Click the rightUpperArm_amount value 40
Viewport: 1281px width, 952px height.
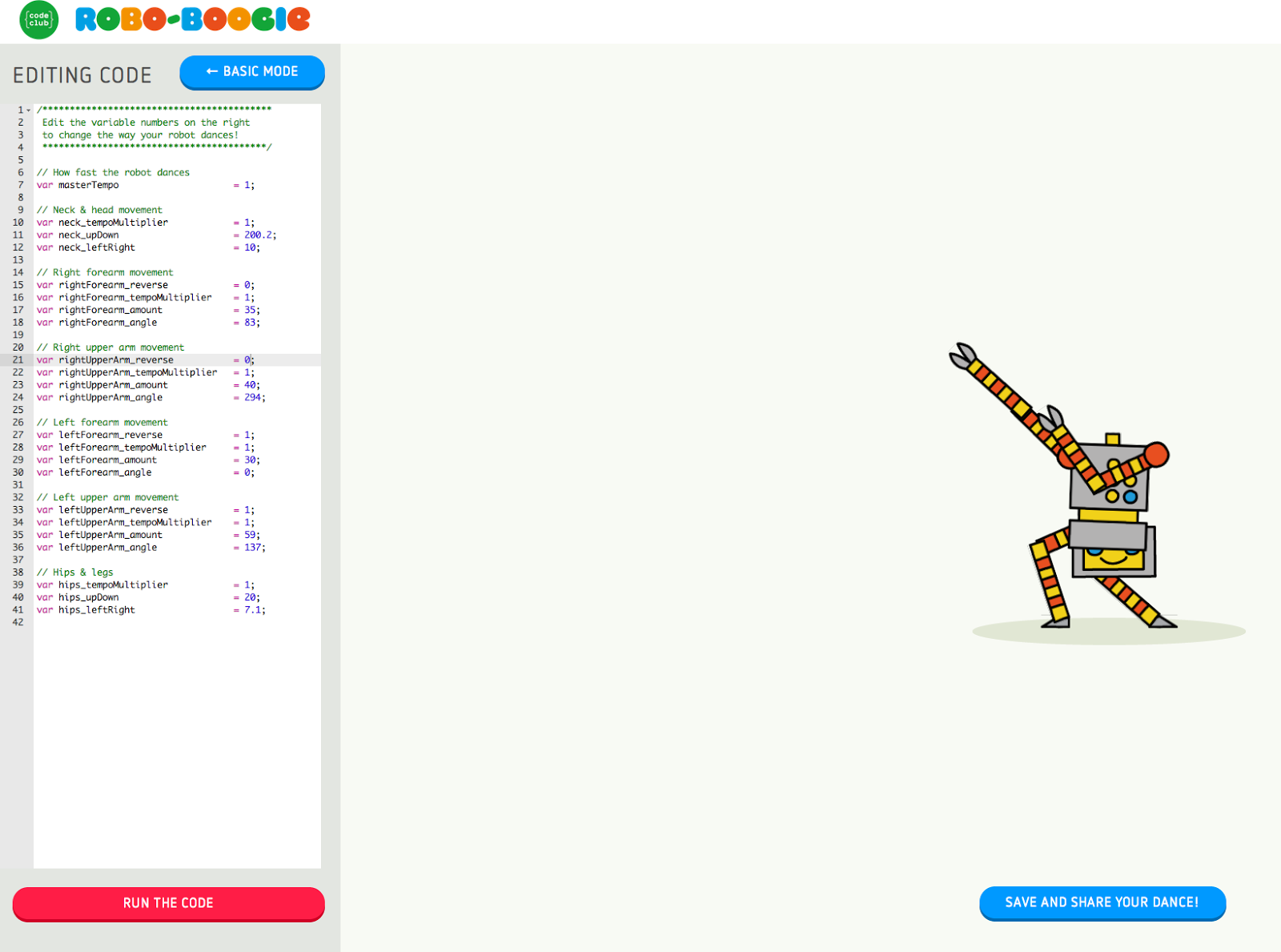click(250, 385)
